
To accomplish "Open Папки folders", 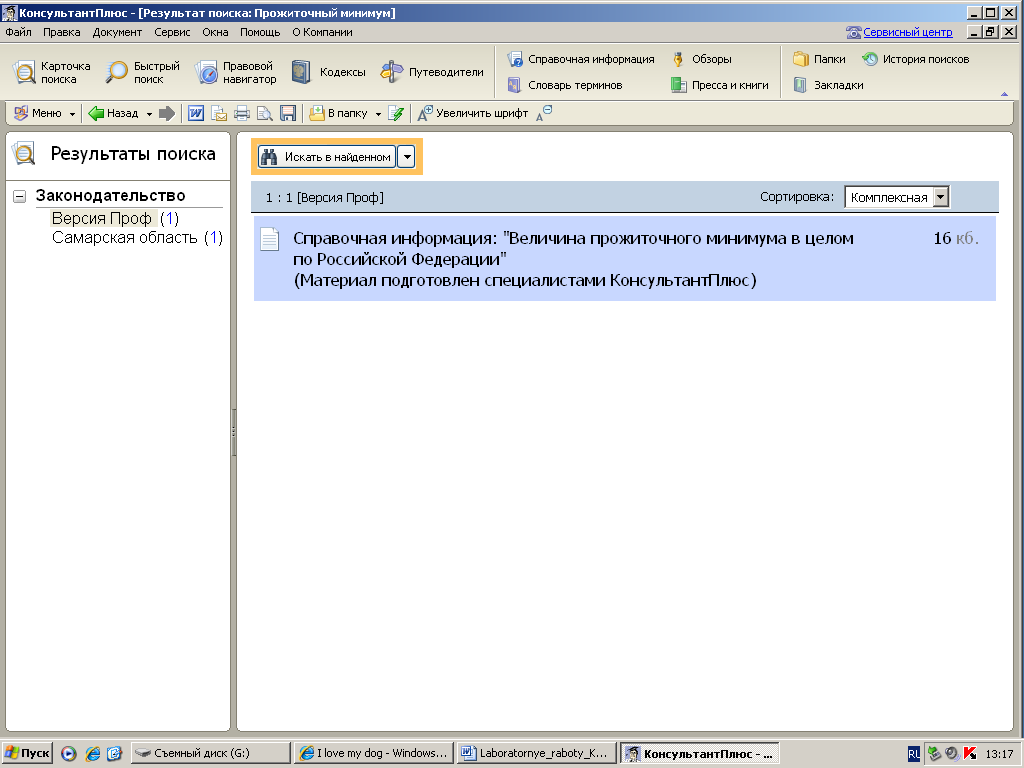I will click(819, 59).
